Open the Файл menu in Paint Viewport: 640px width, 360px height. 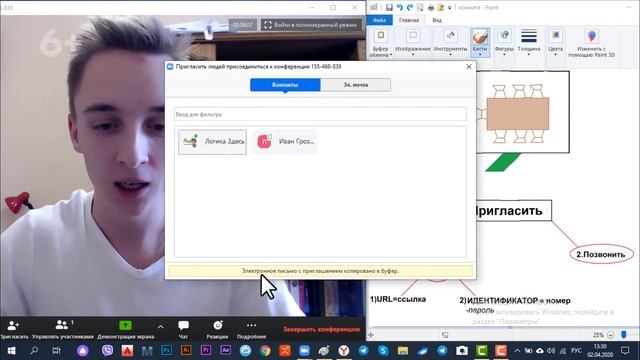[x=379, y=20]
